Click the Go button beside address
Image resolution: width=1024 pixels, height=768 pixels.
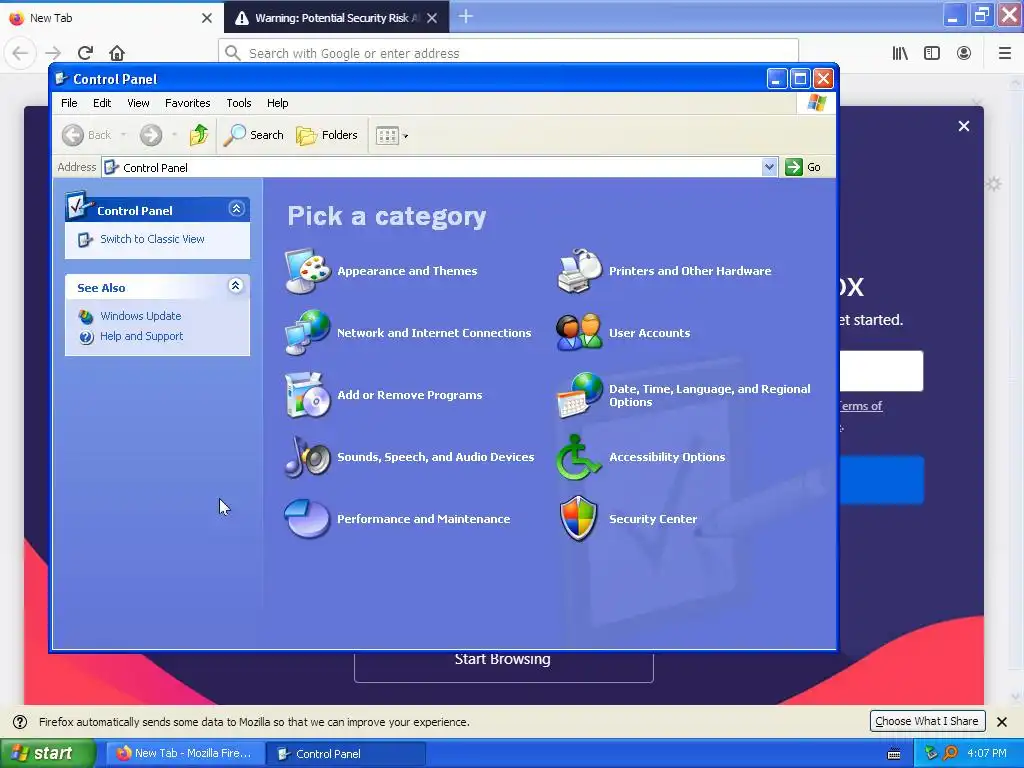[x=803, y=167]
